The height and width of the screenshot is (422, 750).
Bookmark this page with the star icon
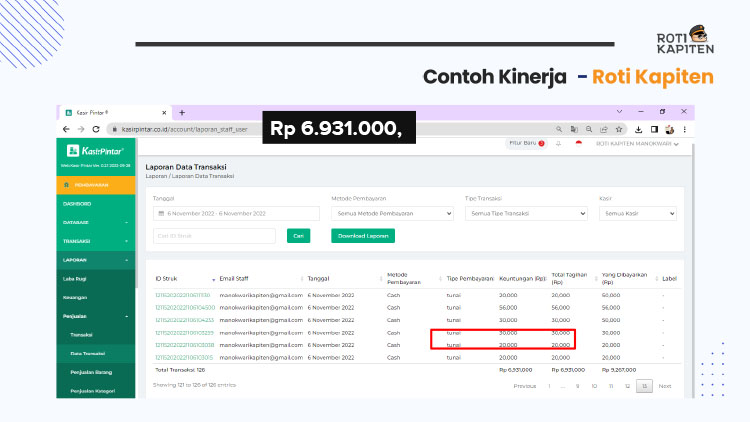click(619, 129)
